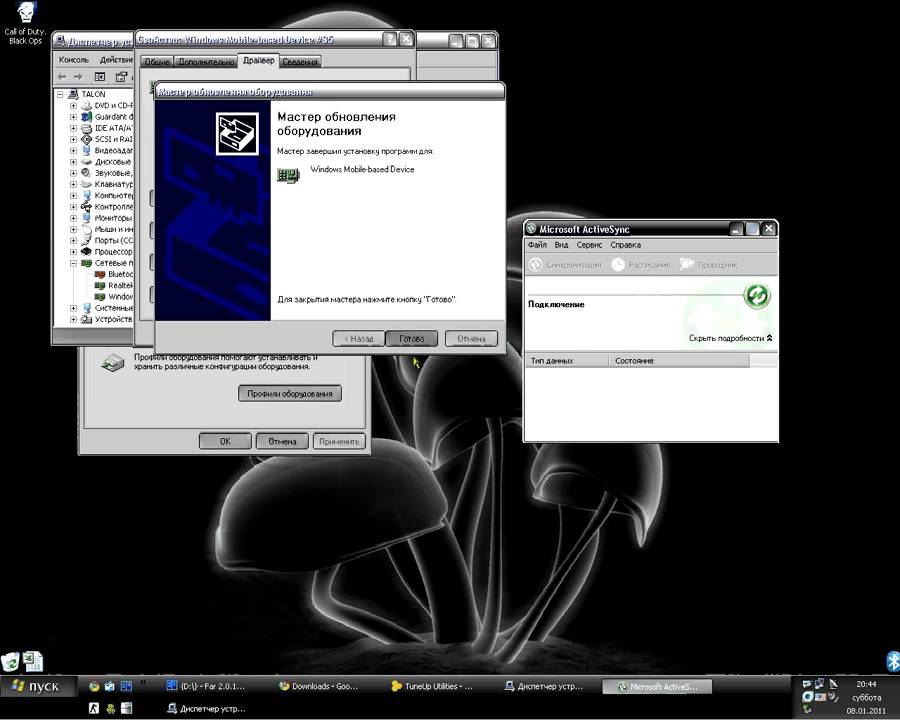Click Назад button in wizard
Screen dimensions: 900x720
pos(359,339)
